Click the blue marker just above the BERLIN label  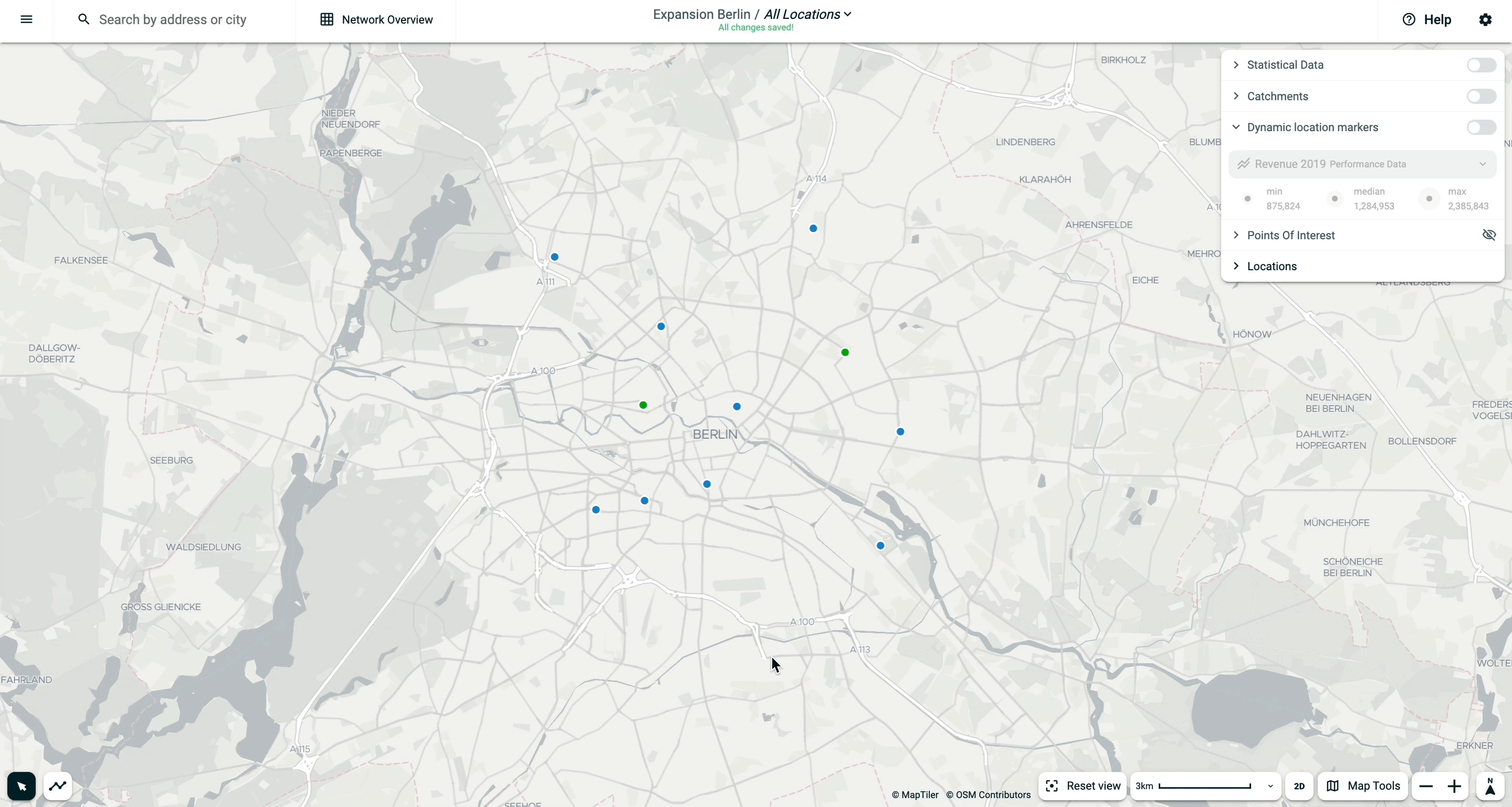point(737,407)
